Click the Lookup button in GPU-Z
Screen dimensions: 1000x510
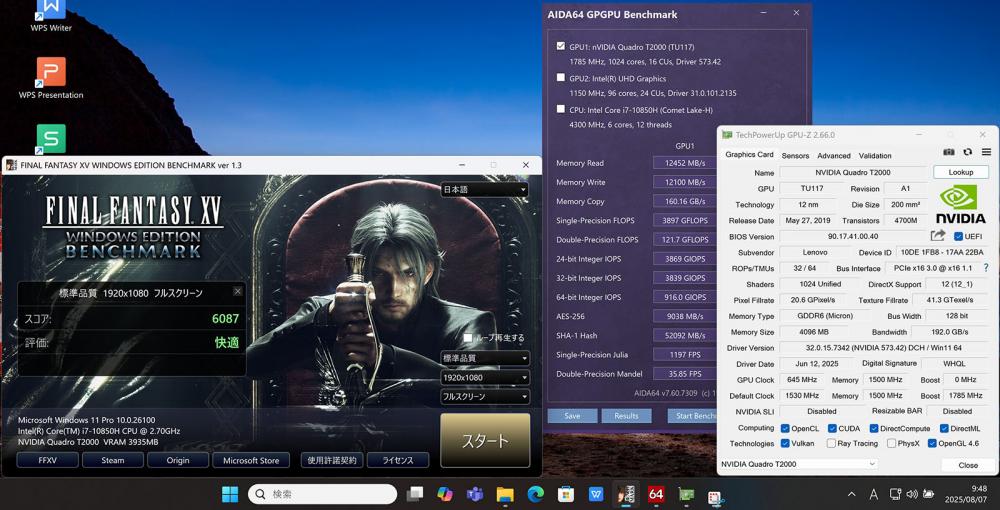coord(960,172)
